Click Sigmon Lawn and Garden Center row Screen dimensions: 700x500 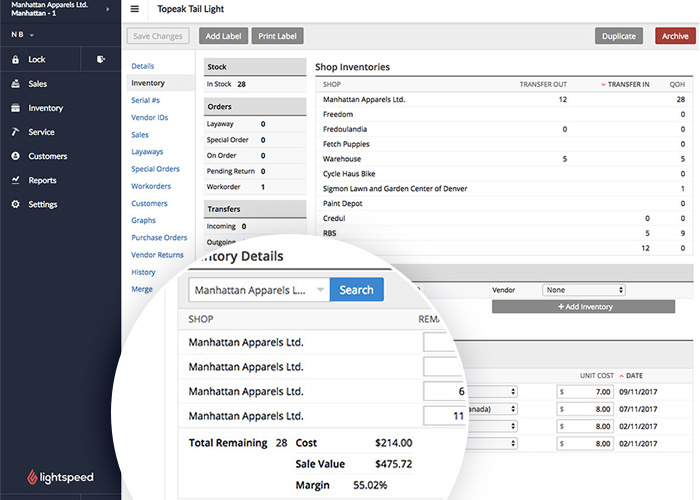[504, 188]
